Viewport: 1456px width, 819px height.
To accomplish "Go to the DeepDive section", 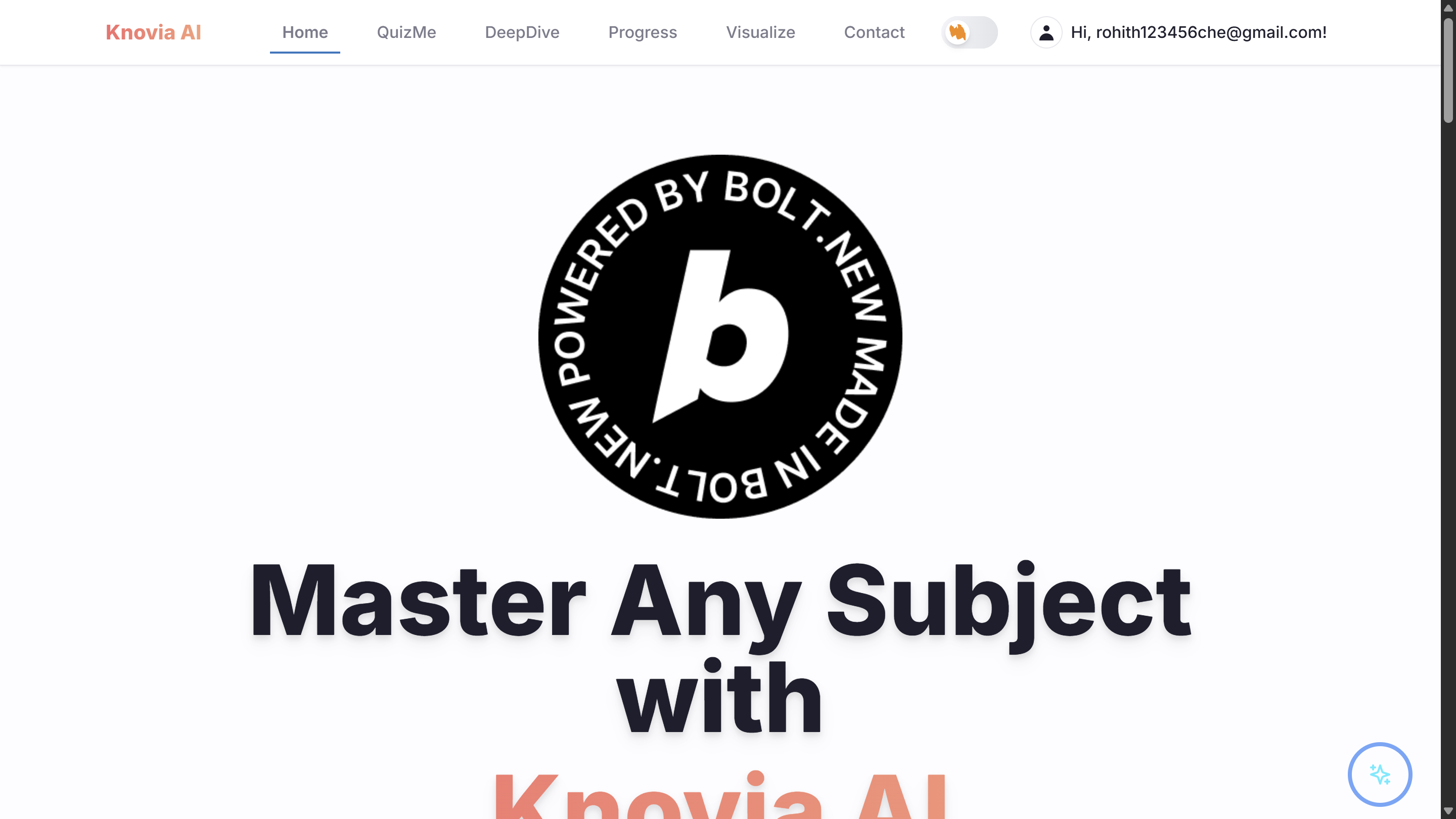I will tap(522, 32).
